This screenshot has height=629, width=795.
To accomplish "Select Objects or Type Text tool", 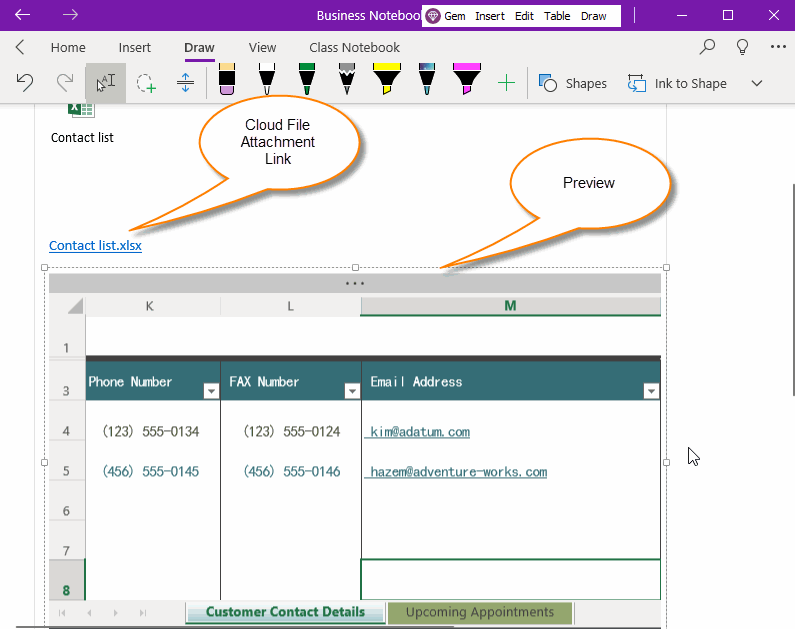I will [x=106, y=83].
